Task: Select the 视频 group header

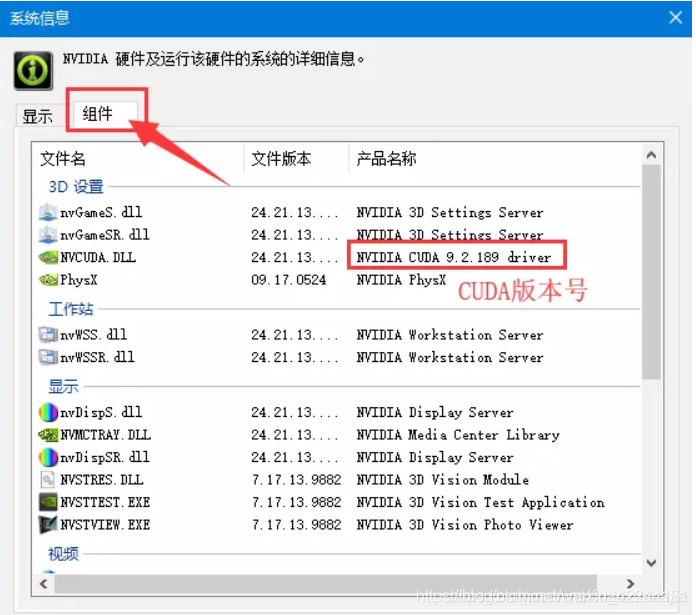Action: coord(63,554)
